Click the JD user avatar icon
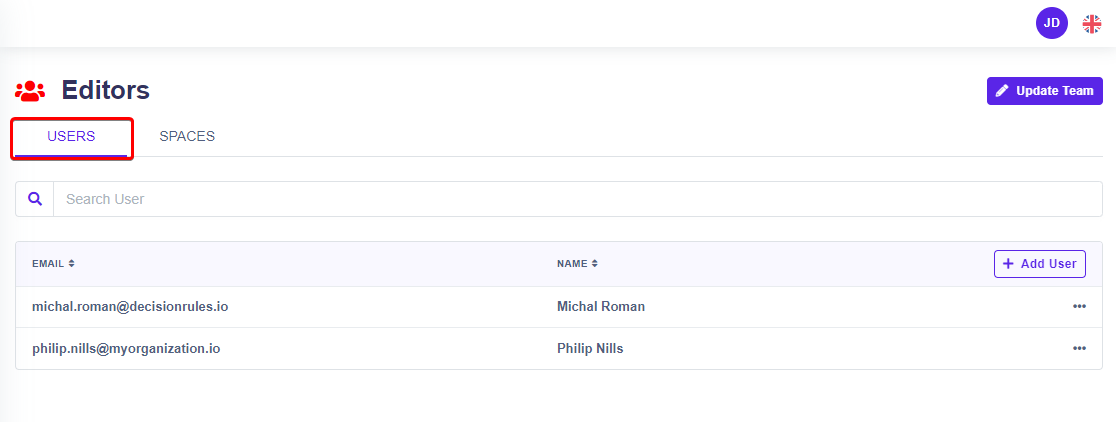 pos(1051,23)
